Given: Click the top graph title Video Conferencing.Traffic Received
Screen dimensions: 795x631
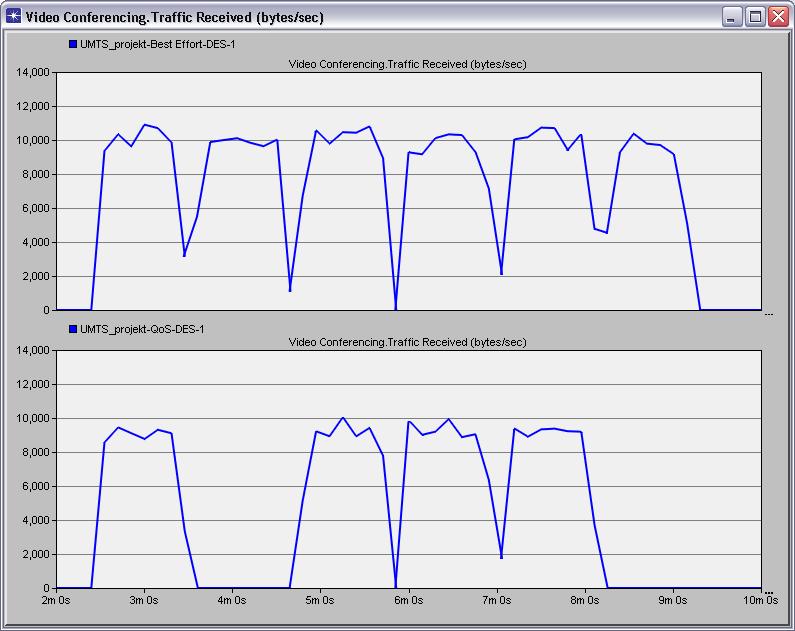Looking at the screenshot, I should [408, 64].
